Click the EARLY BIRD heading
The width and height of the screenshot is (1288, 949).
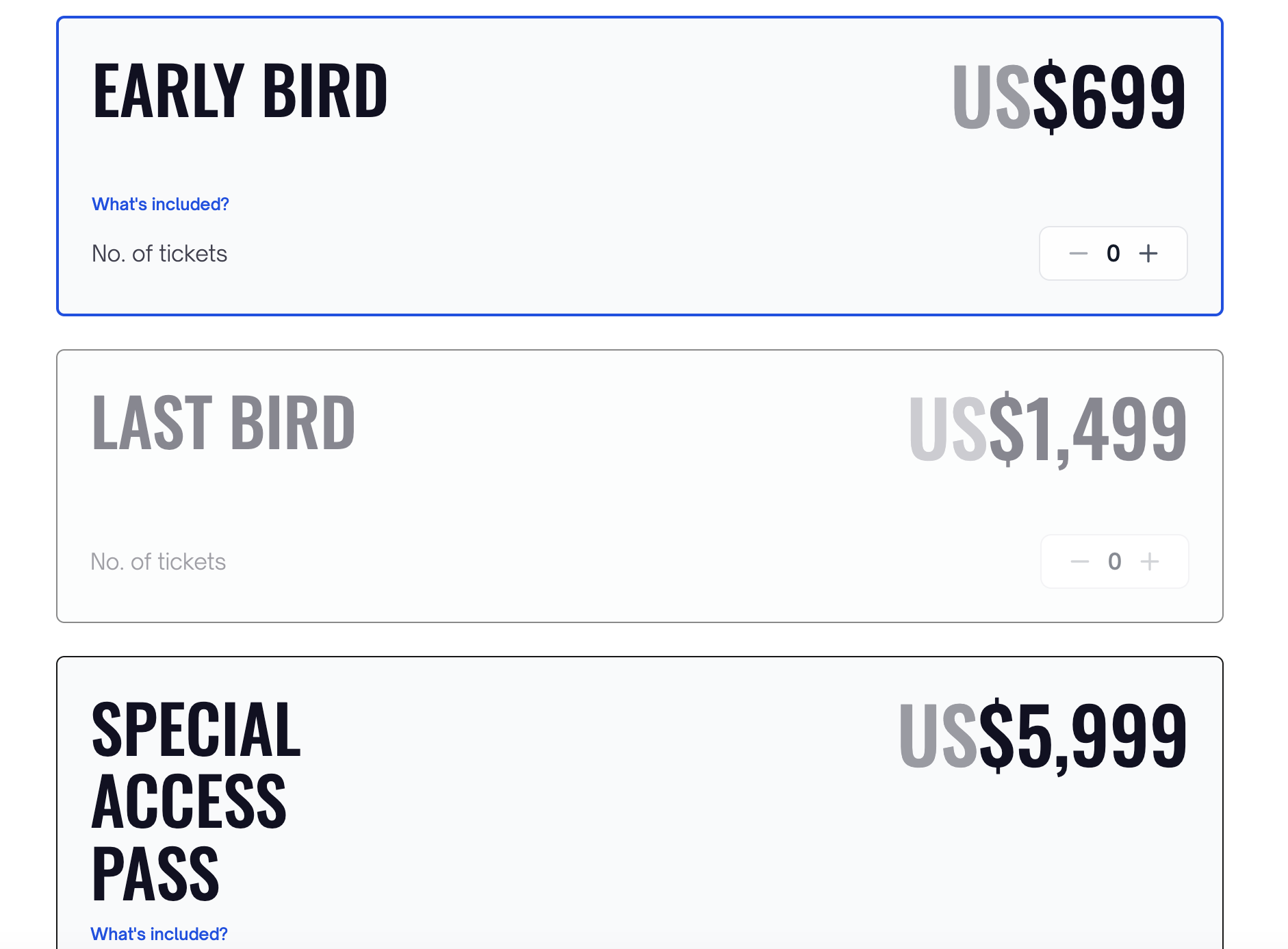pos(240,90)
